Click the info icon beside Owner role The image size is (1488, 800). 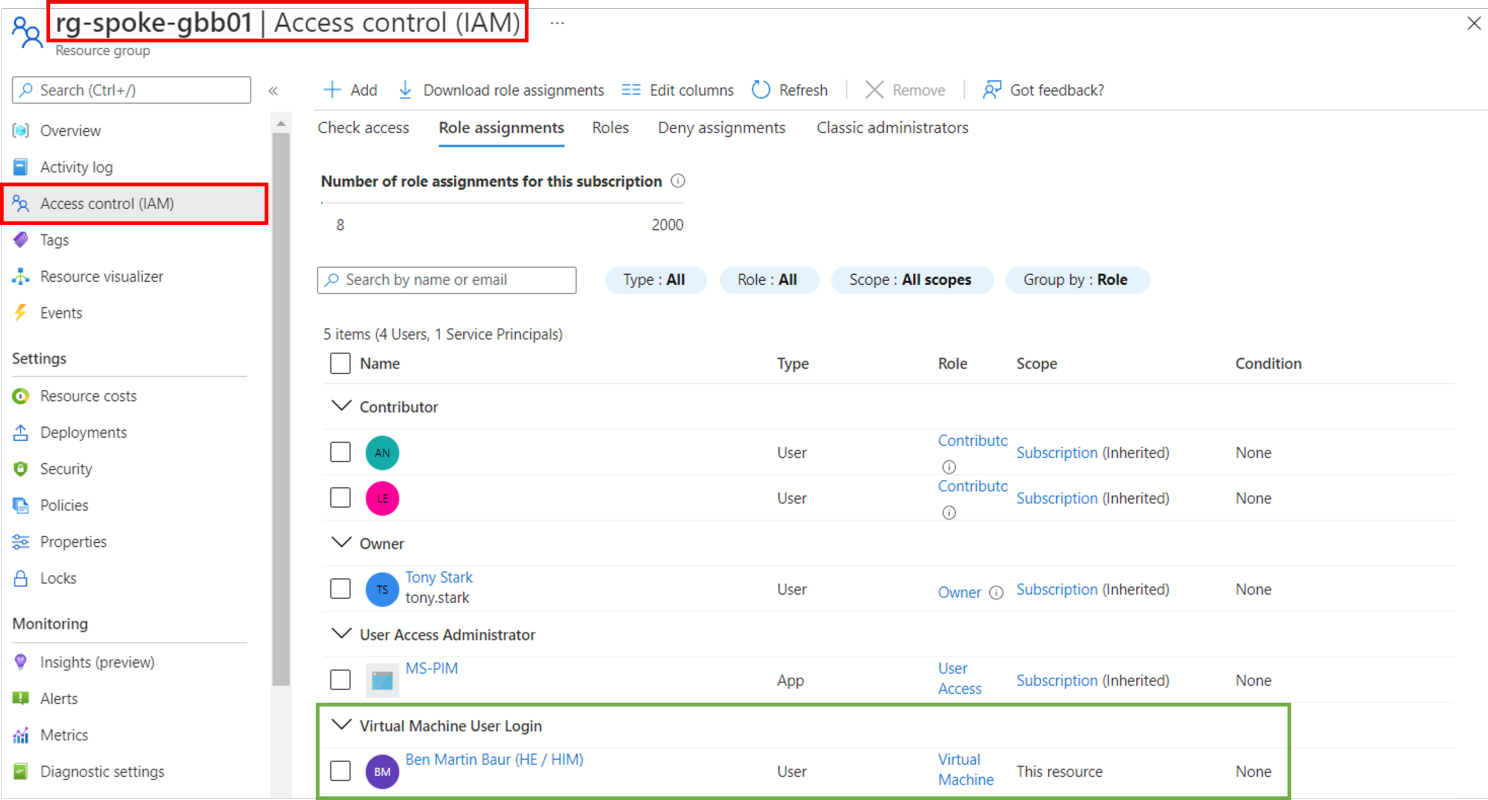996,593
